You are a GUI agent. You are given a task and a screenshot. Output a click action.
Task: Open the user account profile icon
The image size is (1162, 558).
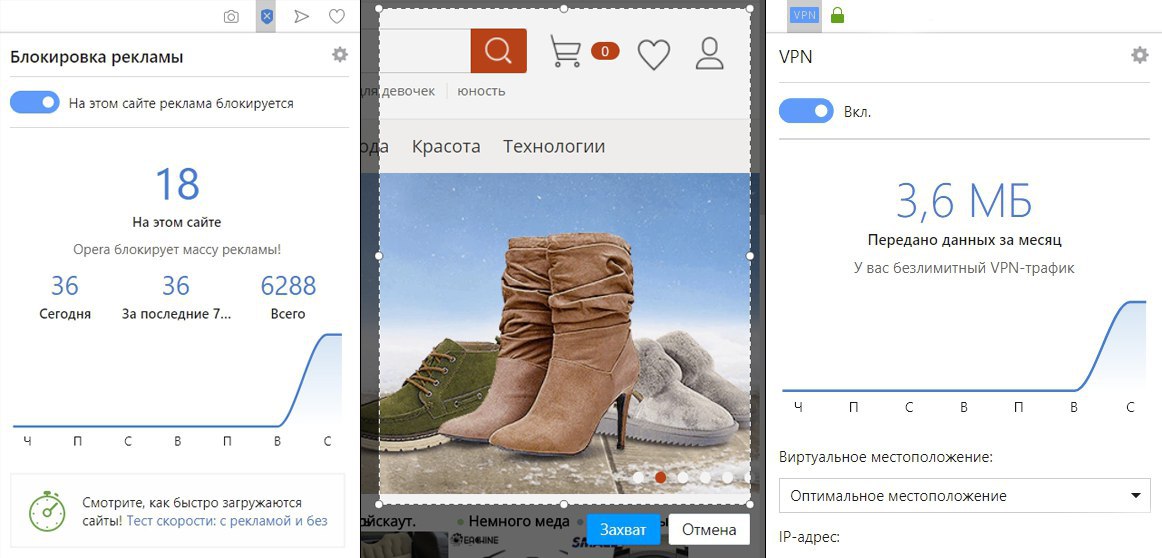(710, 54)
